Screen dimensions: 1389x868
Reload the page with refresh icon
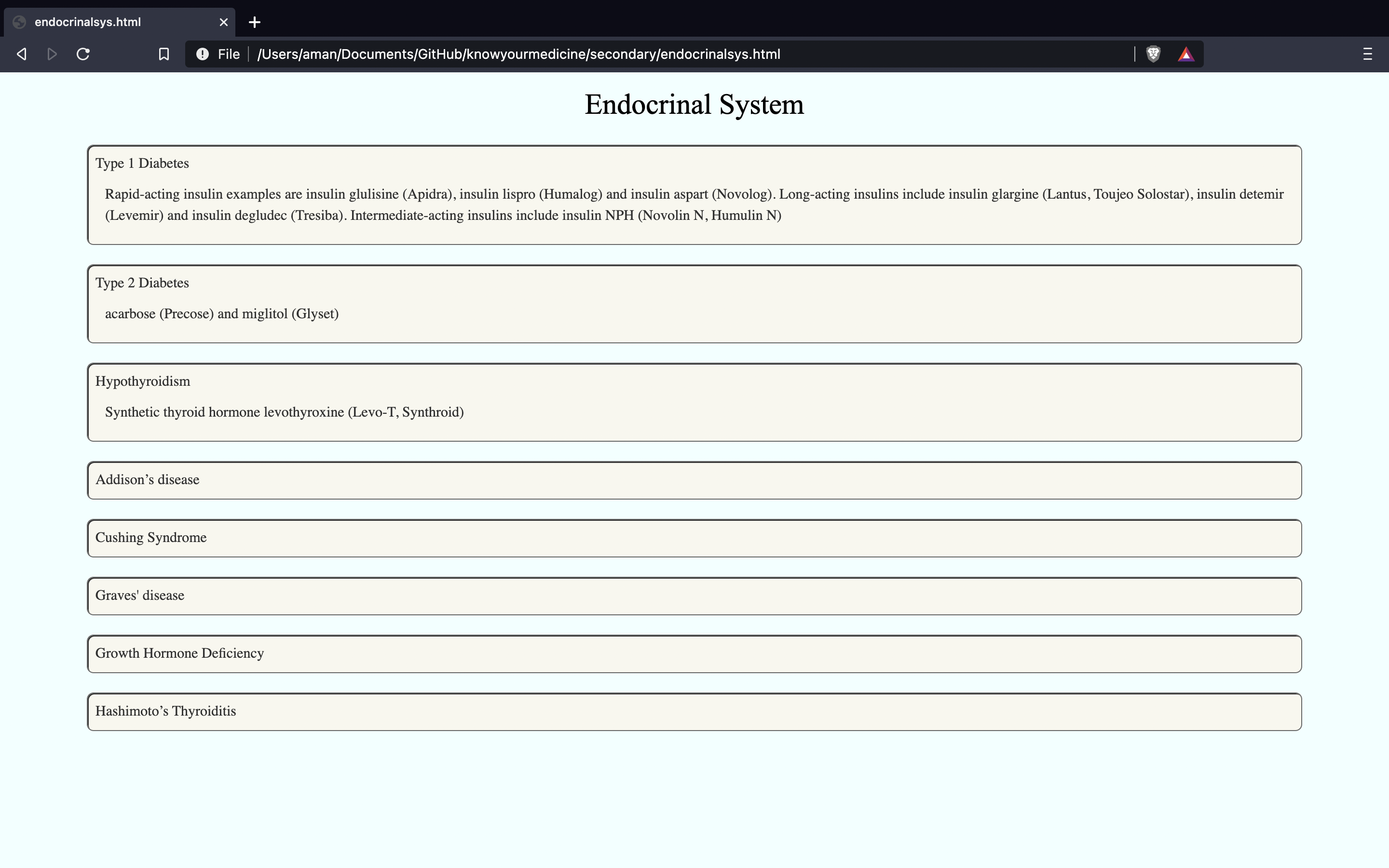[x=83, y=54]
